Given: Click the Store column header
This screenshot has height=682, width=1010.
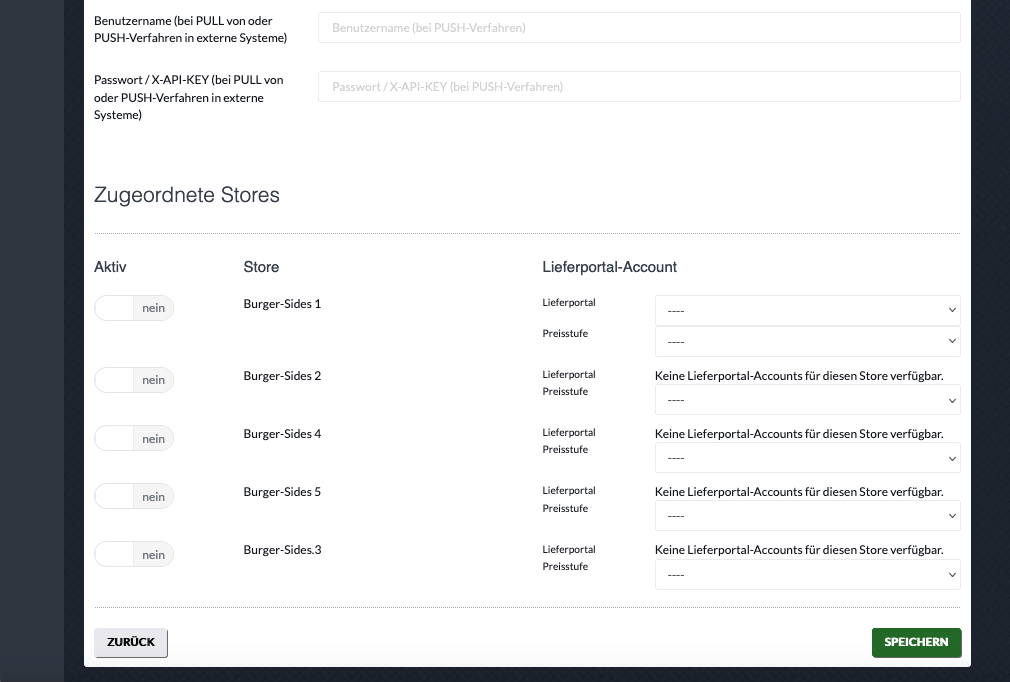Looking at the screenshot, I should 261,267.
